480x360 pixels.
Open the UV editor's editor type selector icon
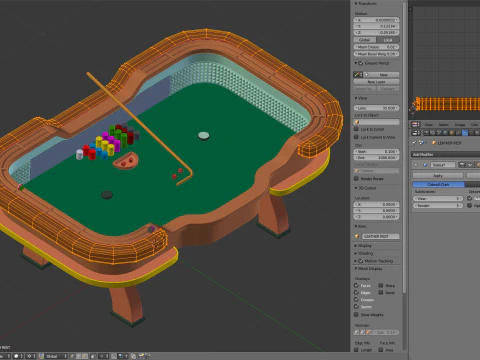pyautogui.click(x=416, y=125)
